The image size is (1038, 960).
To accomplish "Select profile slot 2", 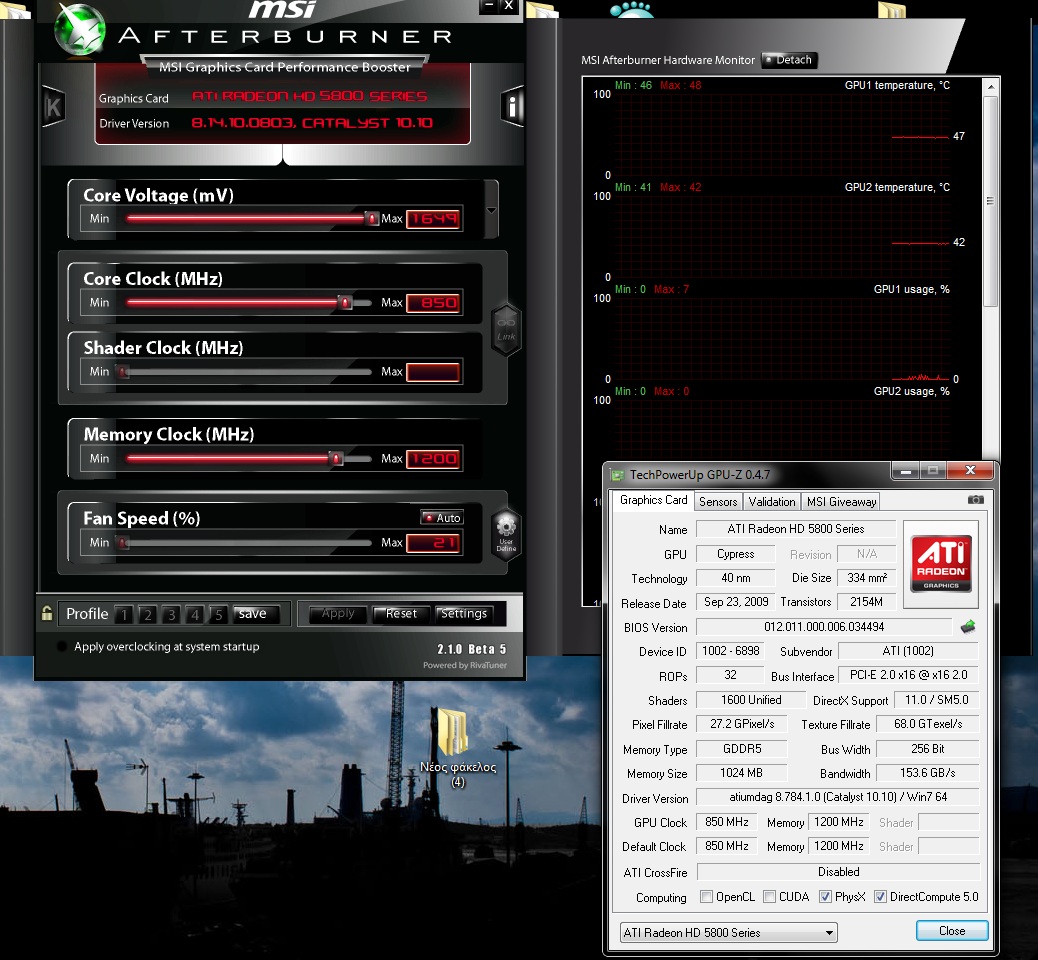I will tap(148, 614).
